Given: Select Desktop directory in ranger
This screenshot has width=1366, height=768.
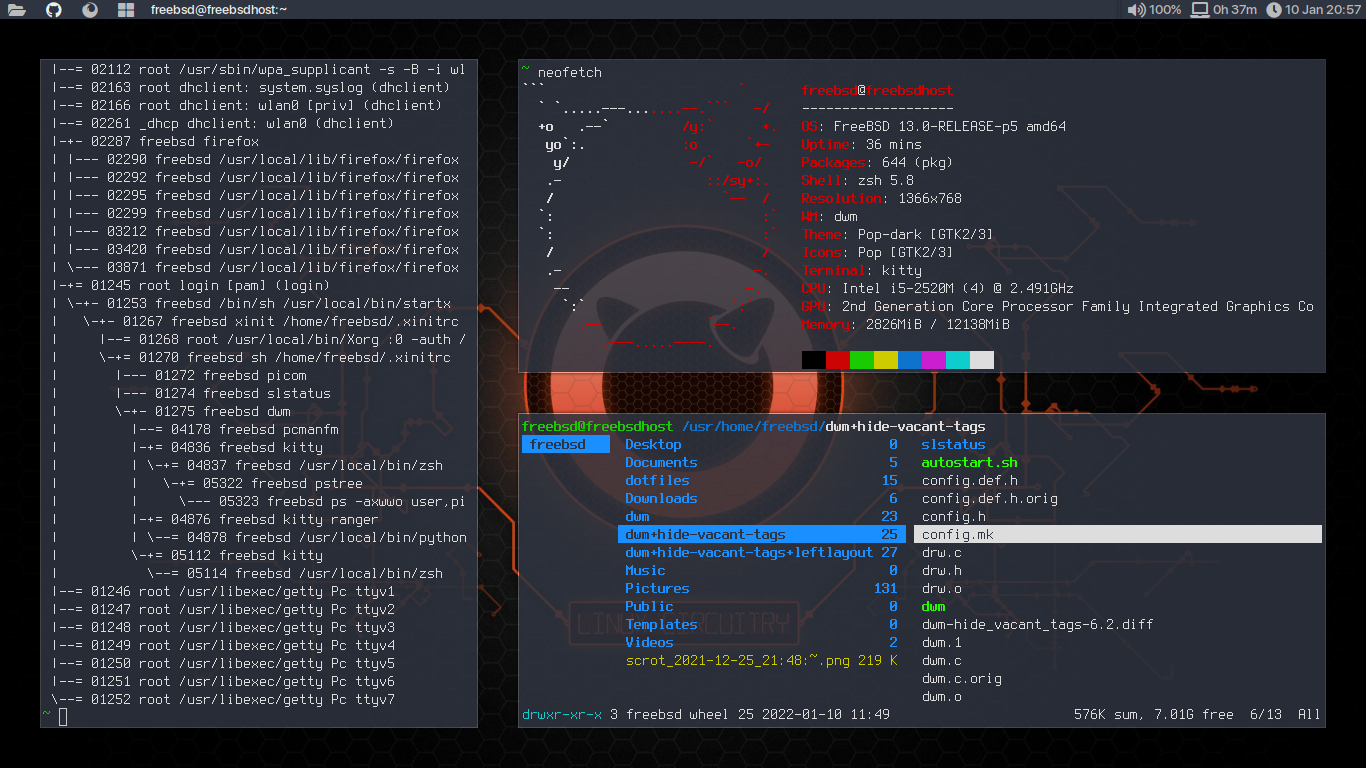Looking at the screenshot, I should point(761,445).
